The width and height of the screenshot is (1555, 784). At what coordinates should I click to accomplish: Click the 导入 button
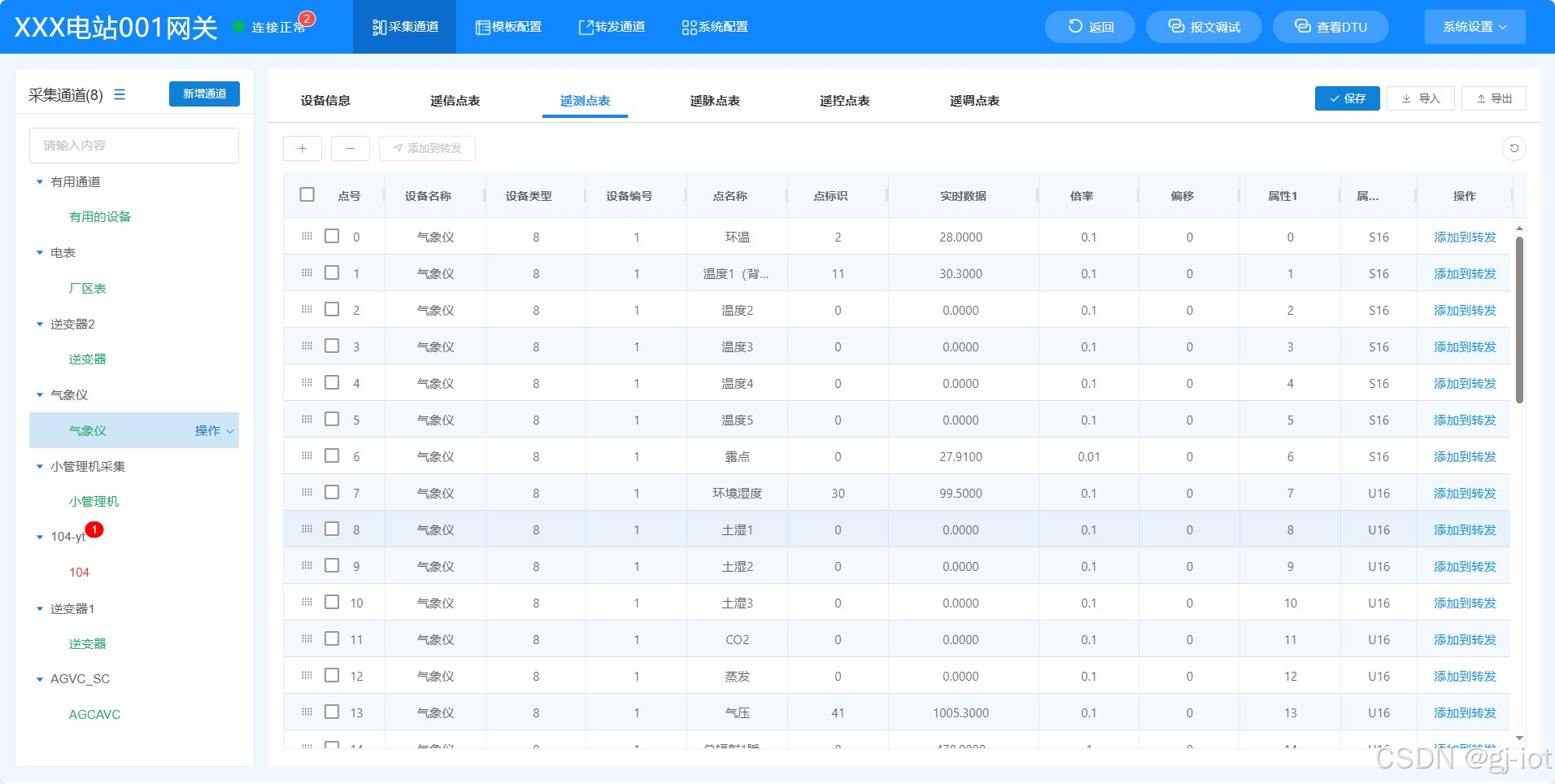[x=1420, y=98]
